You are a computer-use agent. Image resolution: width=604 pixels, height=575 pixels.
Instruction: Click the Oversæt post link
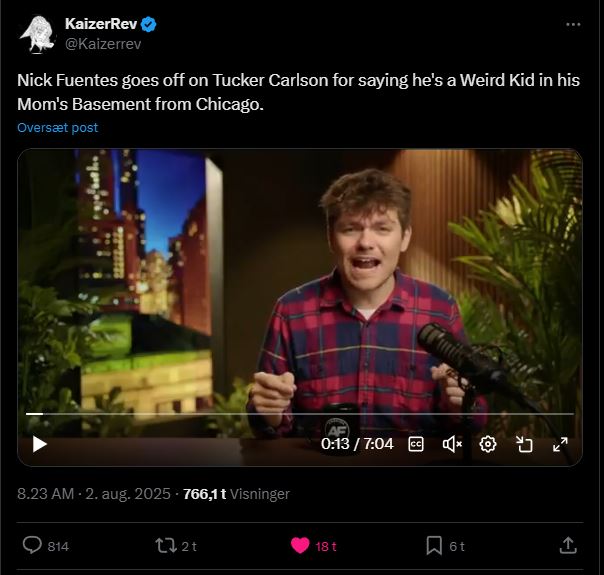(x=57, y=127)
